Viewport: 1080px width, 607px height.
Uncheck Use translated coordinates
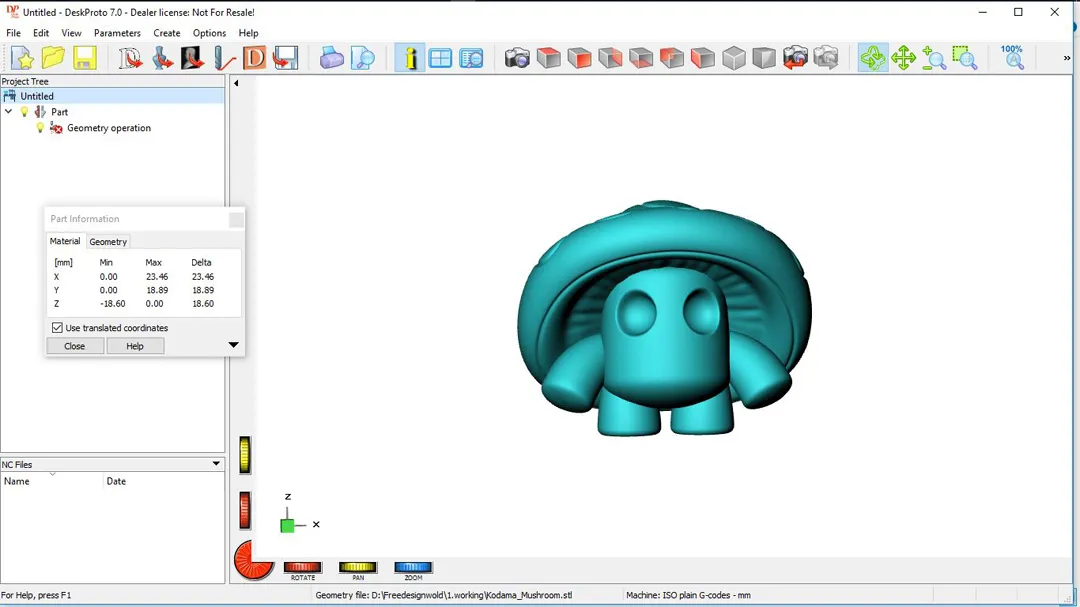(57, 328)
